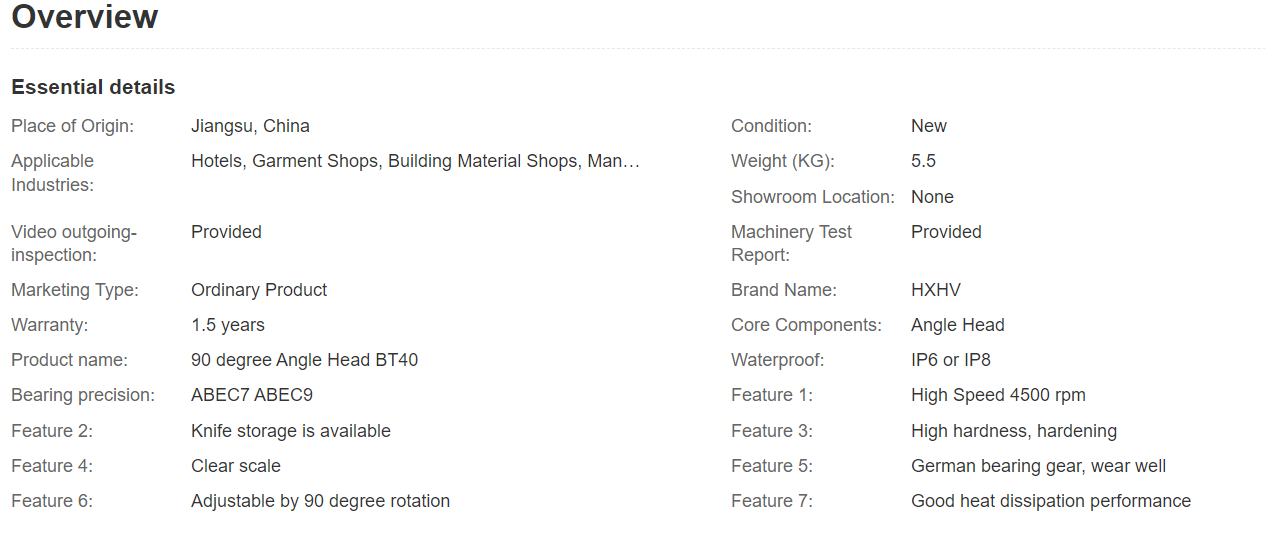Image resolution: width=1265 pixels, height=534 pixels.
Task: Select the Weight value 5.5
Action: (x=923, y=161)
